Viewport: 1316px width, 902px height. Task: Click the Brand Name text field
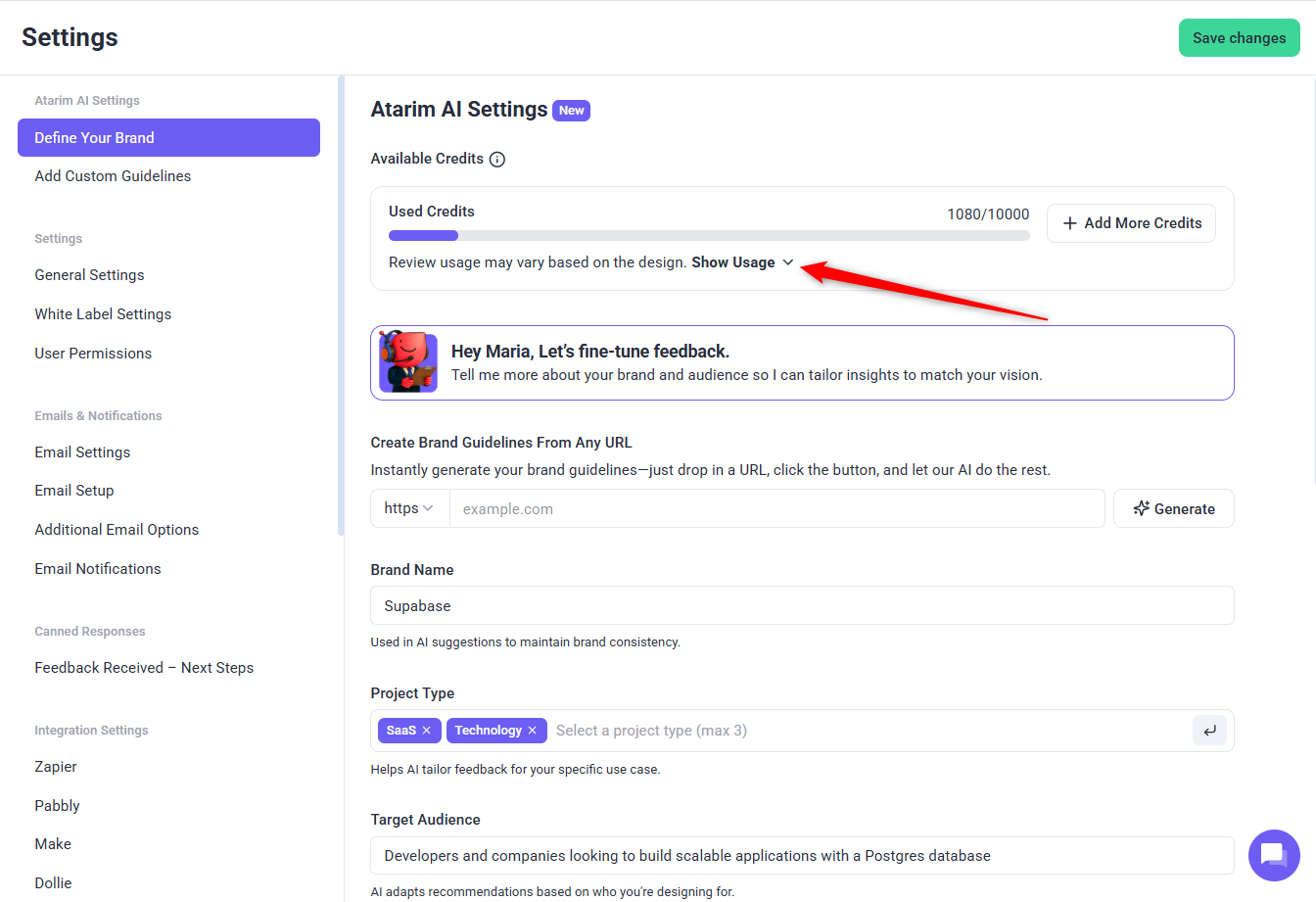[x=801, y=606]
